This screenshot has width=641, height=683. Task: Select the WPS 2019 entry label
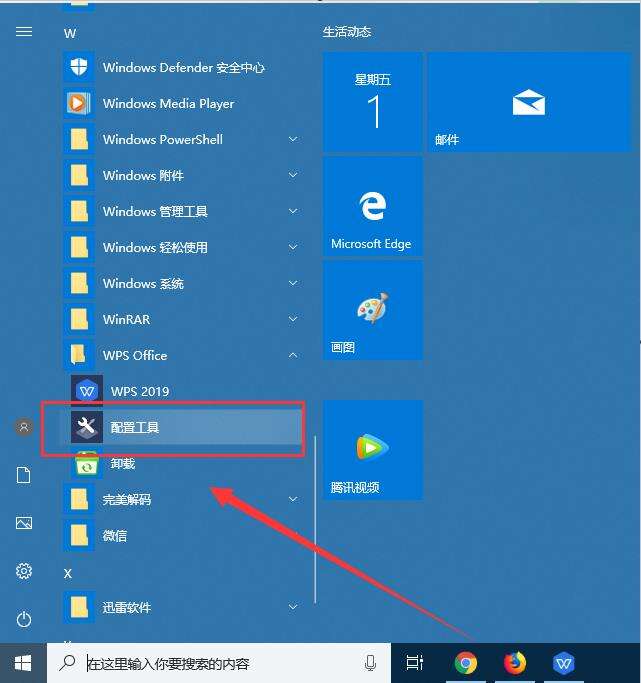tap(140, 391)
